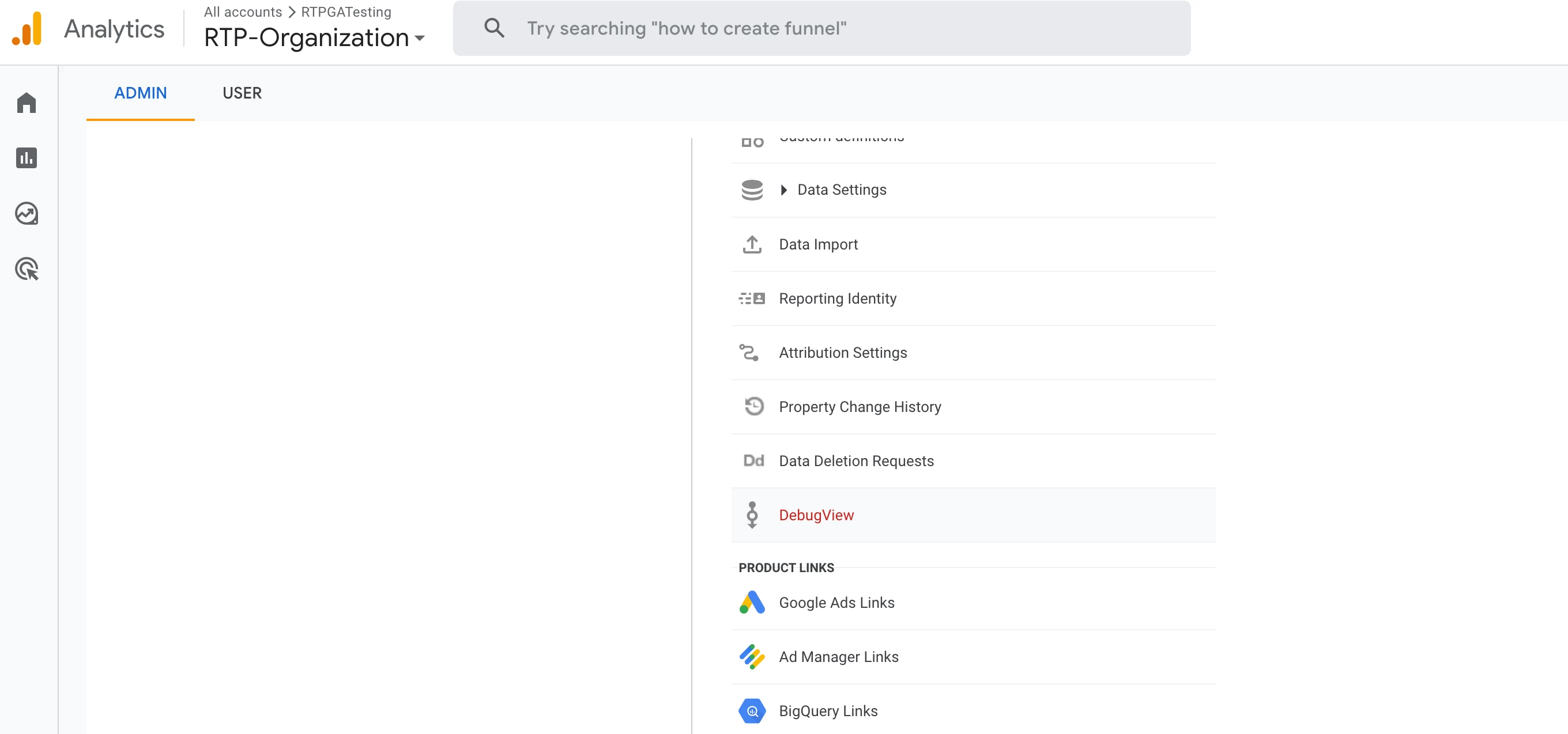Open Attribution Settings
The height and width of the screenshot is (734, 1568).
click(842, 353)
